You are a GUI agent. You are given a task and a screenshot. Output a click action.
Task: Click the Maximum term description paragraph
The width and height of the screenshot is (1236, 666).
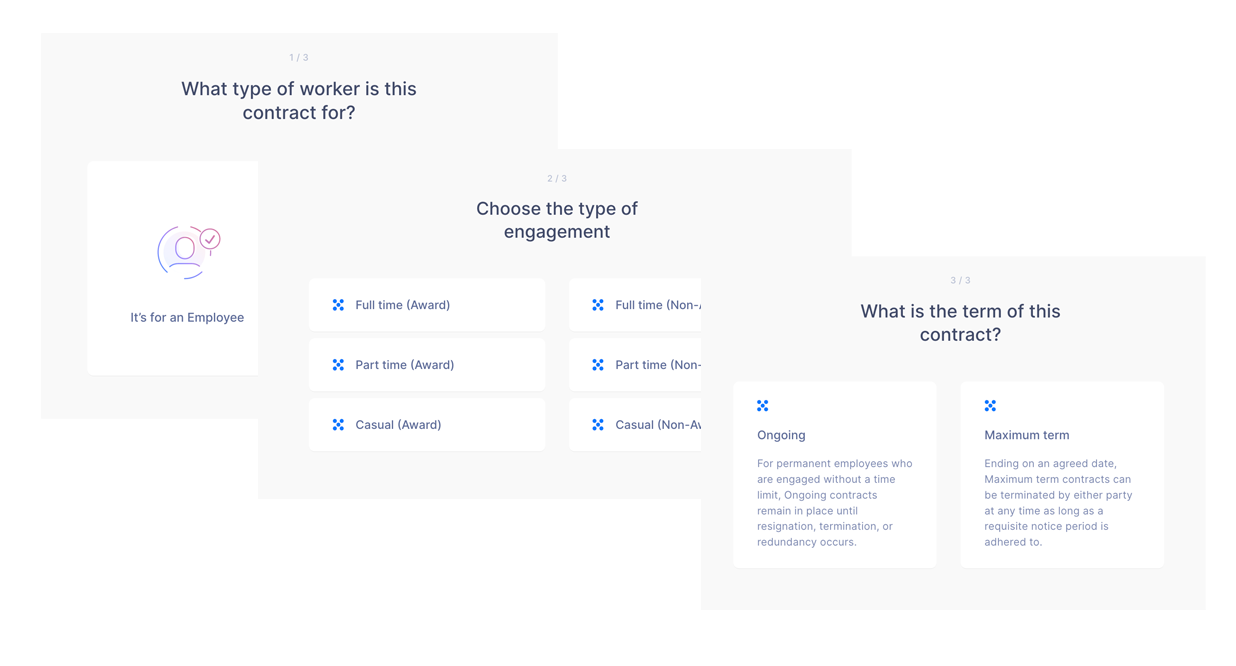pos(1058,503)
